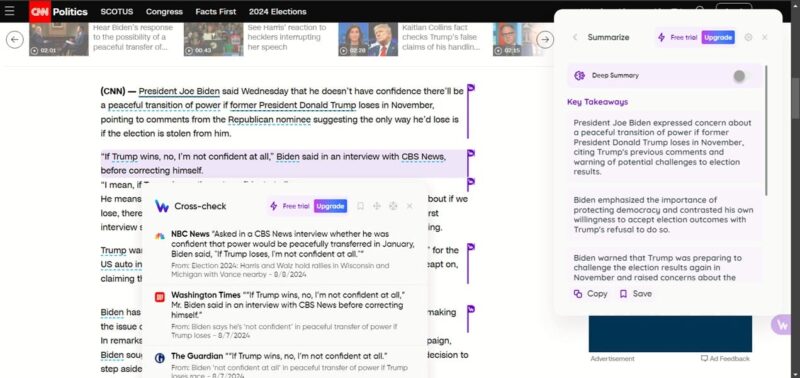
Task: Click "Hear Biden's response" video title
Action: tap(133, 37)
